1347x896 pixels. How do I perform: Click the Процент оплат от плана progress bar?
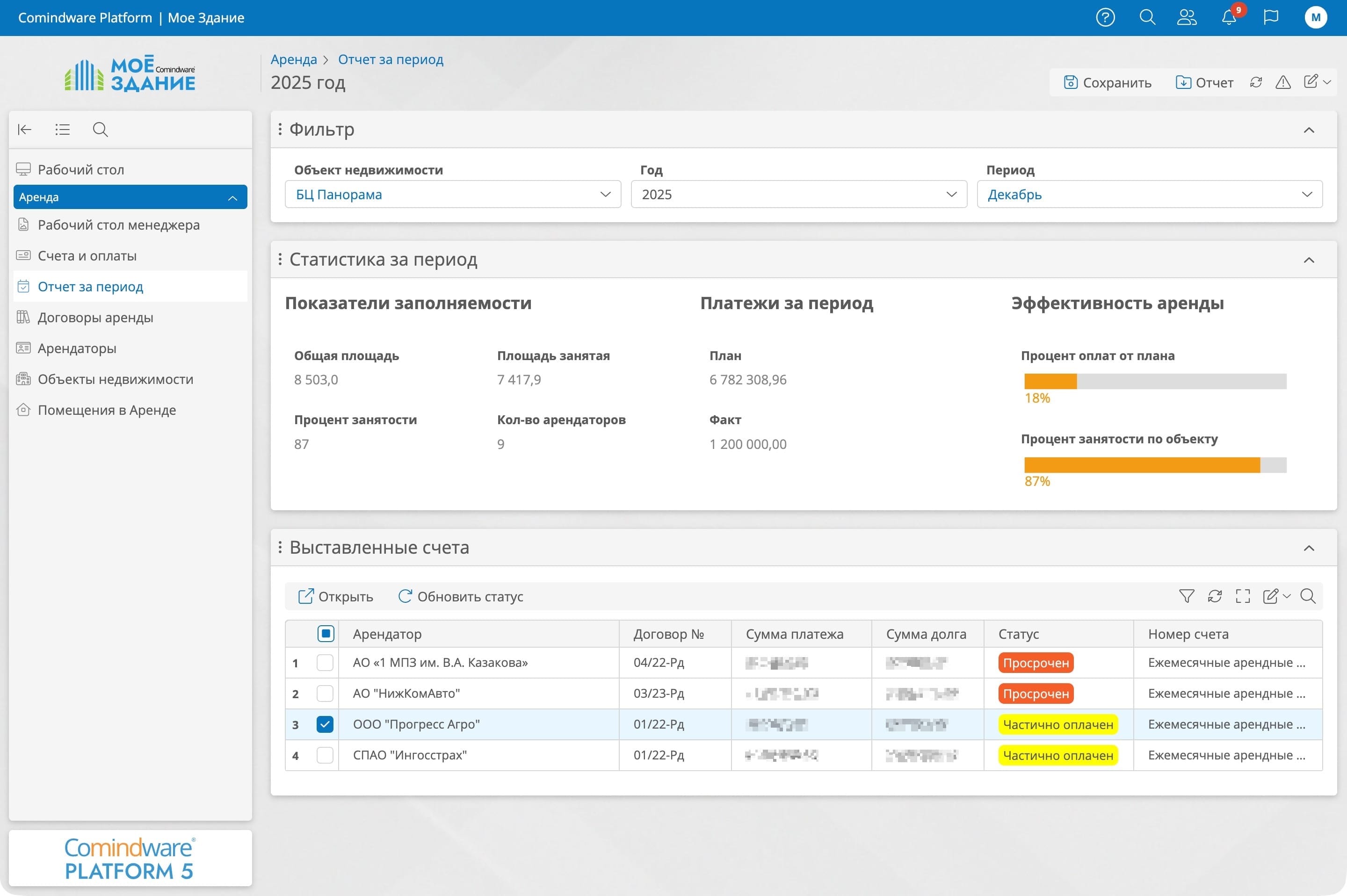pyautogui.click(x=1155, y=381)
